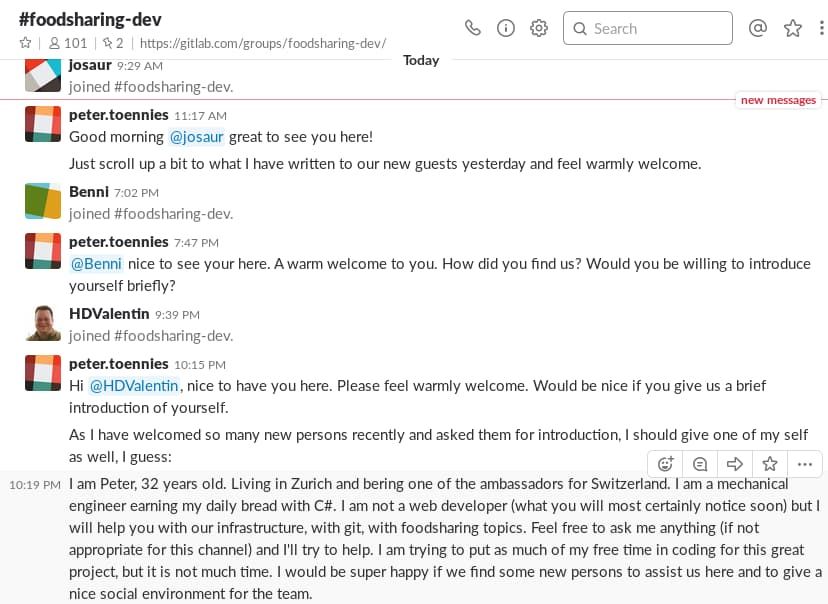Star the #foodsharing-dev channel

(25, 43)
